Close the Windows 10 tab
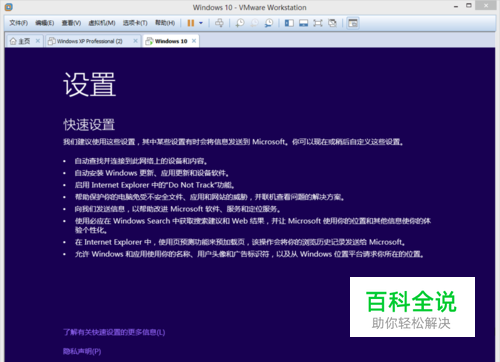500x362 pixels. point(194,41)
